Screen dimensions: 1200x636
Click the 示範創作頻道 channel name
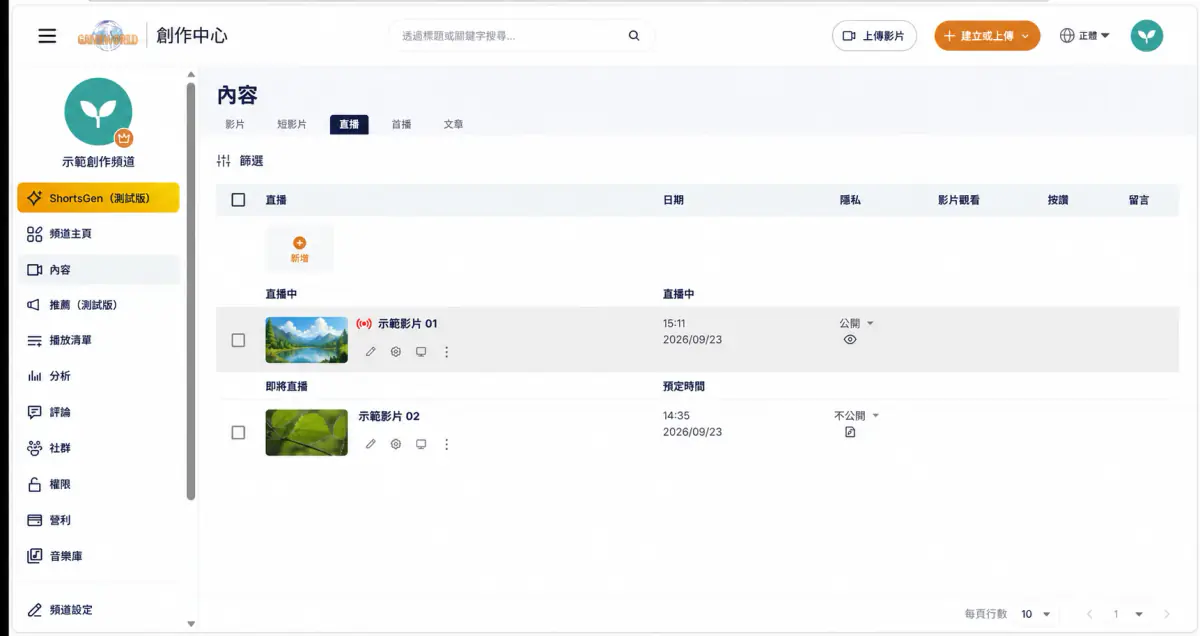(x=98, y=162)
